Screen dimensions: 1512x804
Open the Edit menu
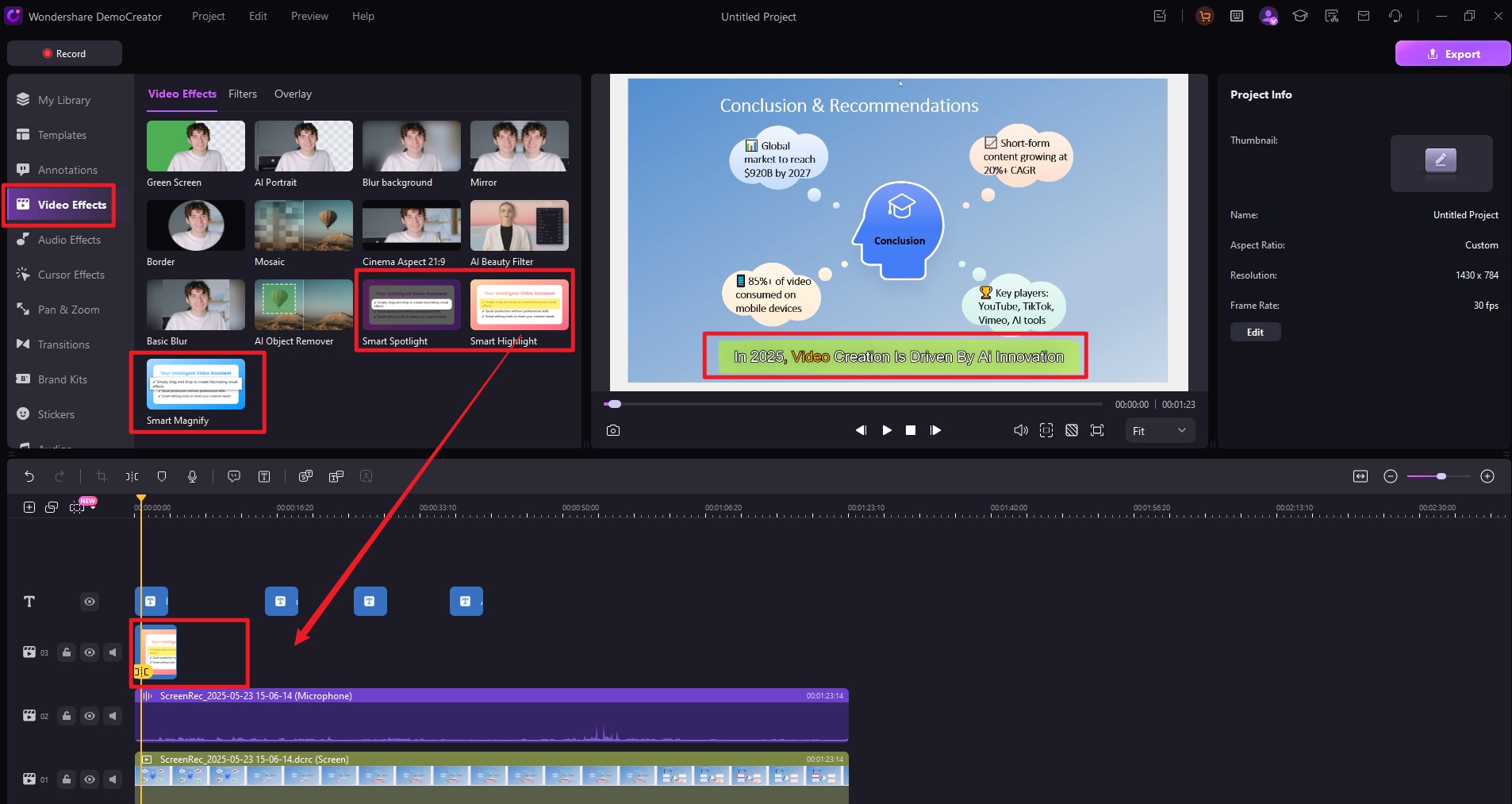(x=258, y=16)
